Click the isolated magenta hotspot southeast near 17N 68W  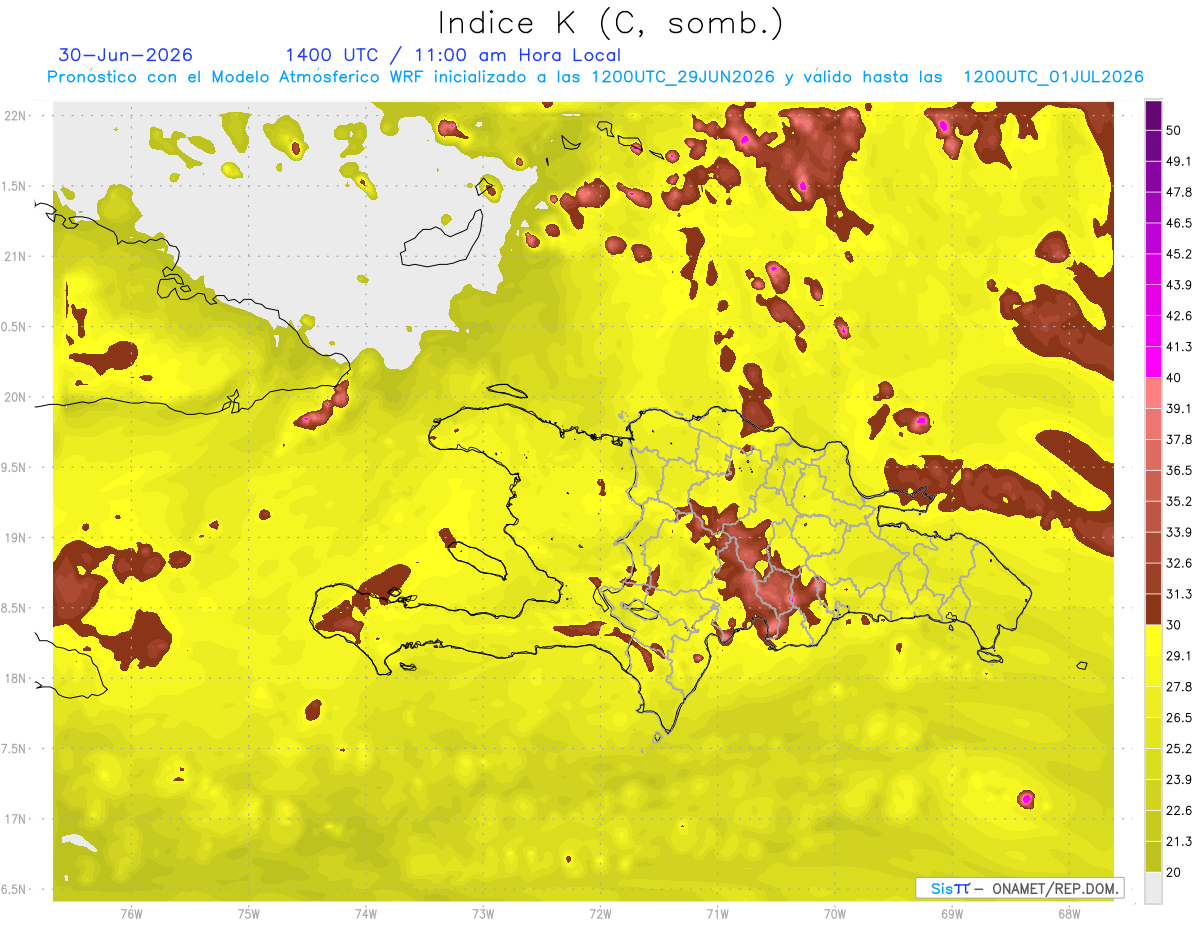pos(1026,798)
